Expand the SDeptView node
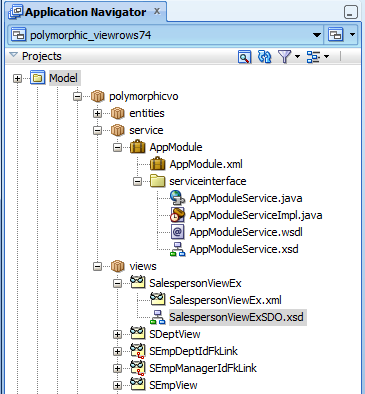 click(117, 335)
